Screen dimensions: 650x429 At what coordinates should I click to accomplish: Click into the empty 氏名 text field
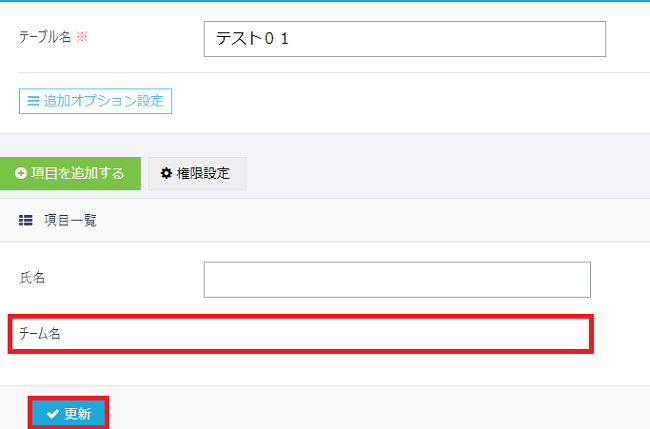[x=397, y=280]
